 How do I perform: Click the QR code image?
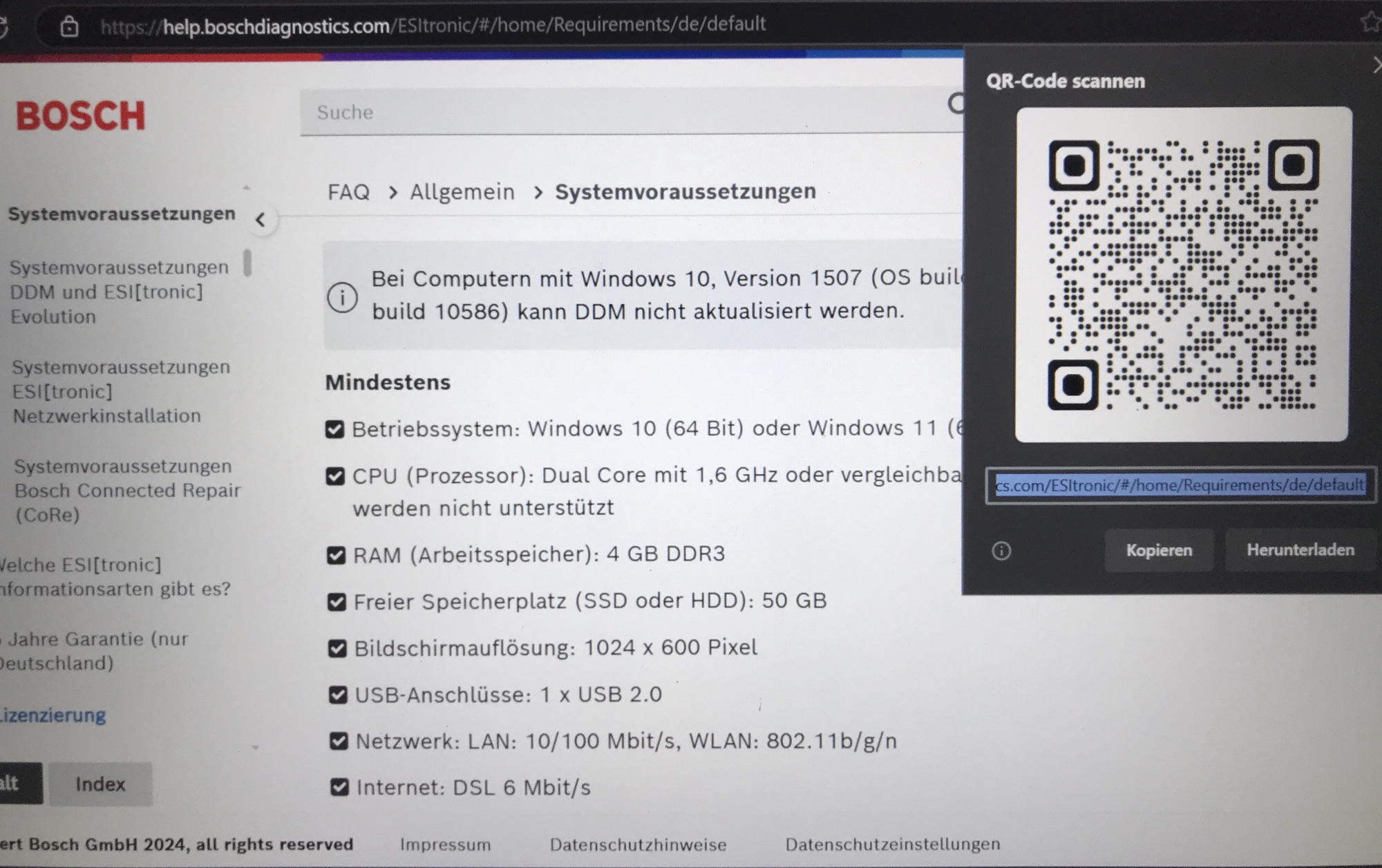[x=1182, y=274]
